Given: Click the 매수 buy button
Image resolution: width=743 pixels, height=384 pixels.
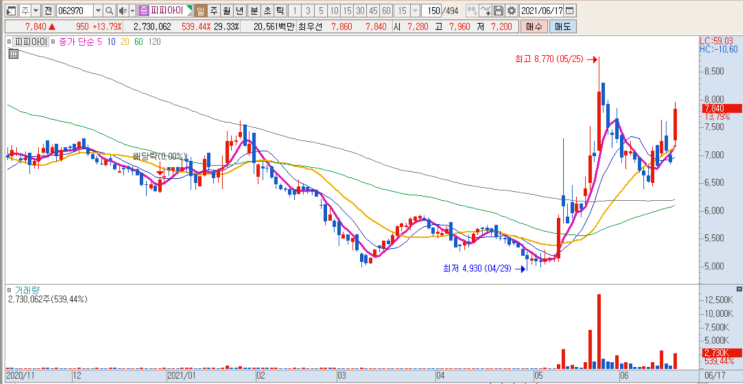Looking at the screenshot, I should click(x=534, y=27).
